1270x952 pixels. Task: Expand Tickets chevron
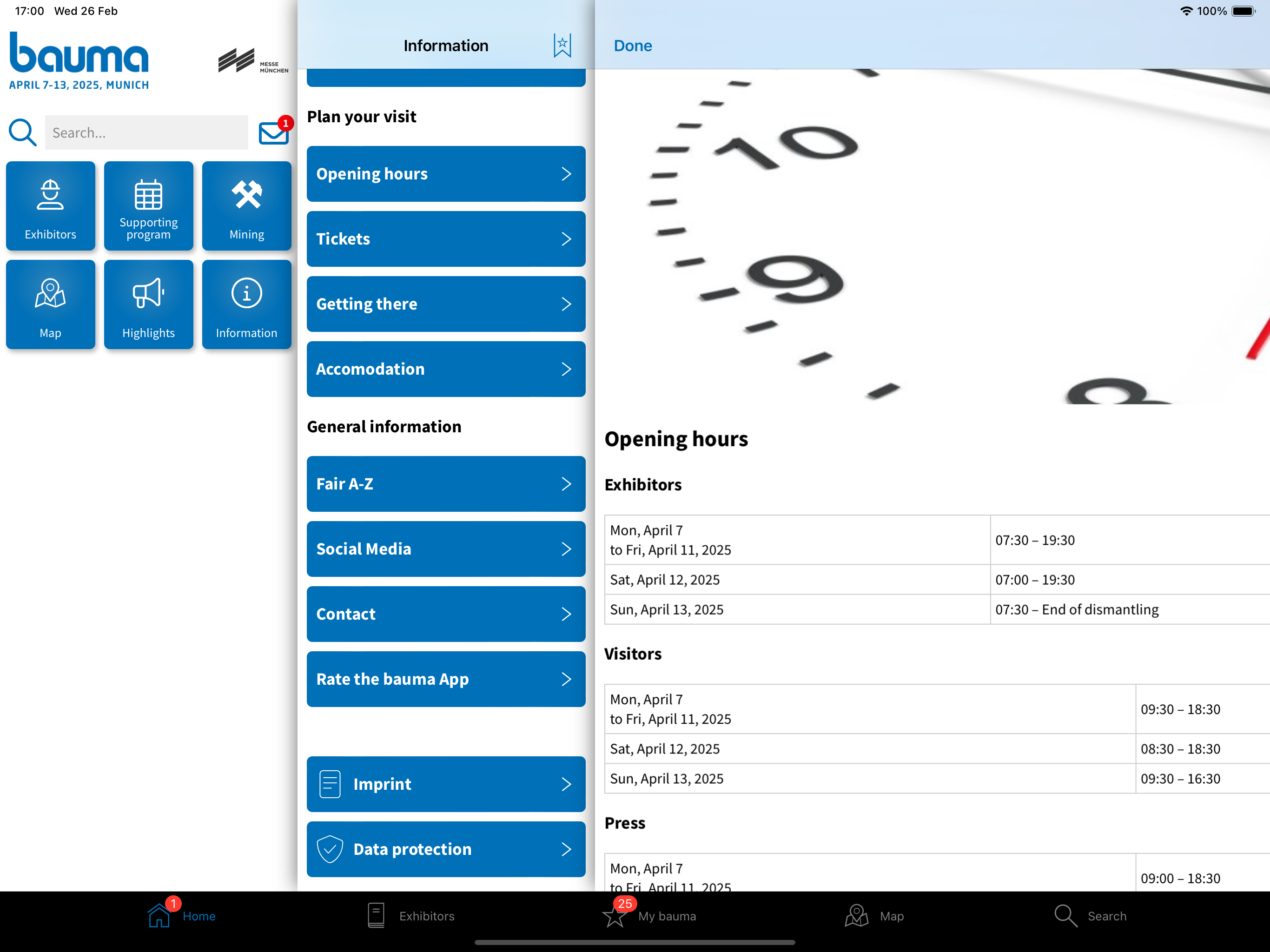click(567, 239)
